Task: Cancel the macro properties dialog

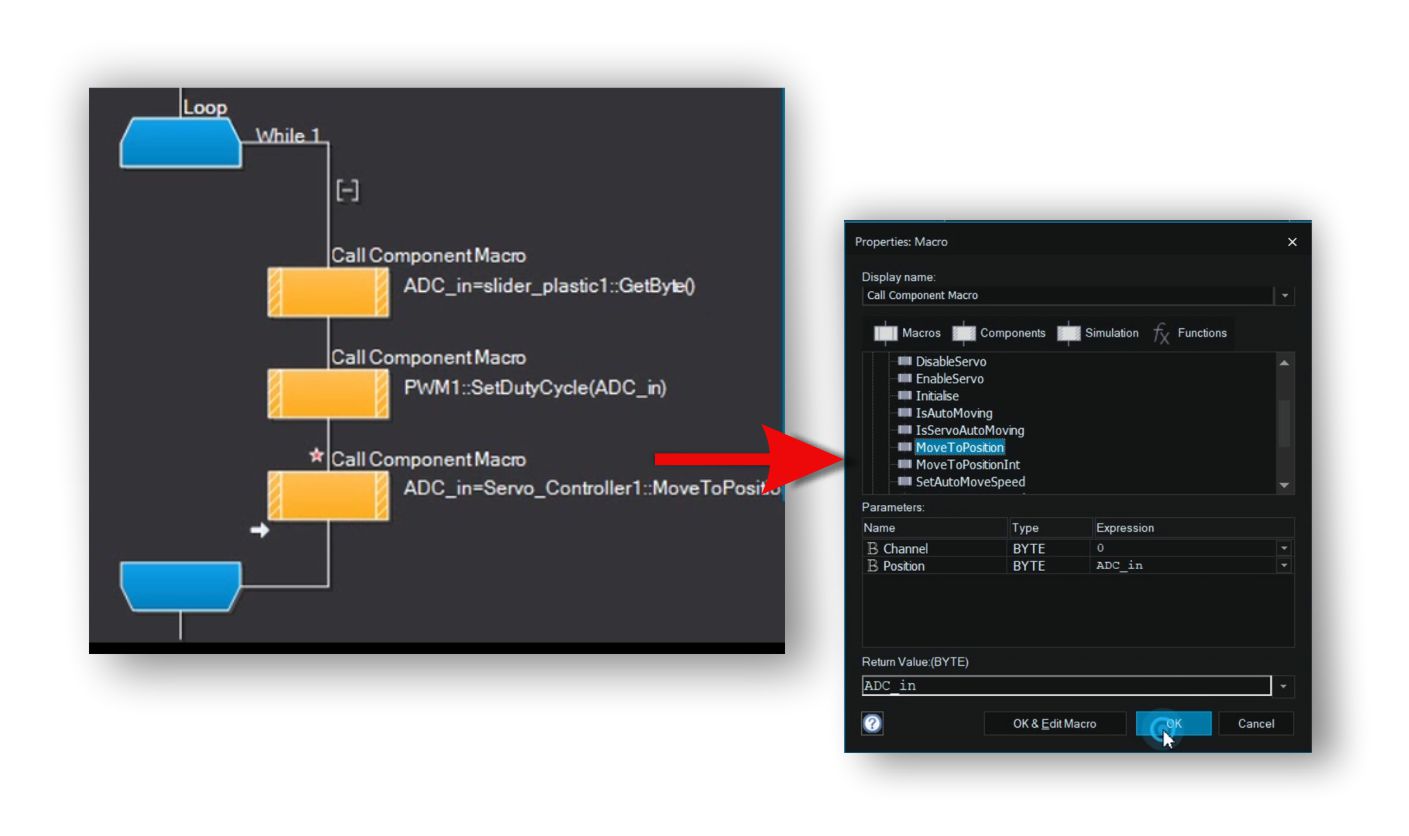Action: pos(1255,724)
